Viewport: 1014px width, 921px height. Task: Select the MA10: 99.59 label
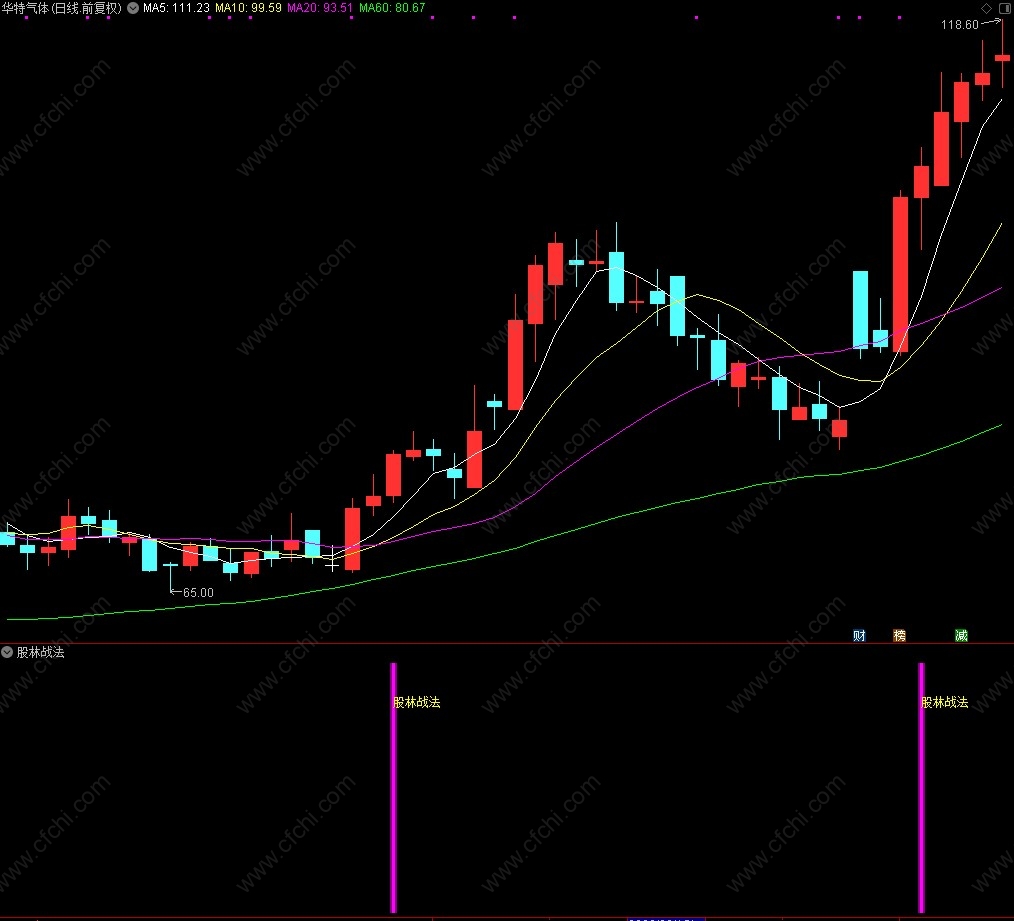point(248,8)
